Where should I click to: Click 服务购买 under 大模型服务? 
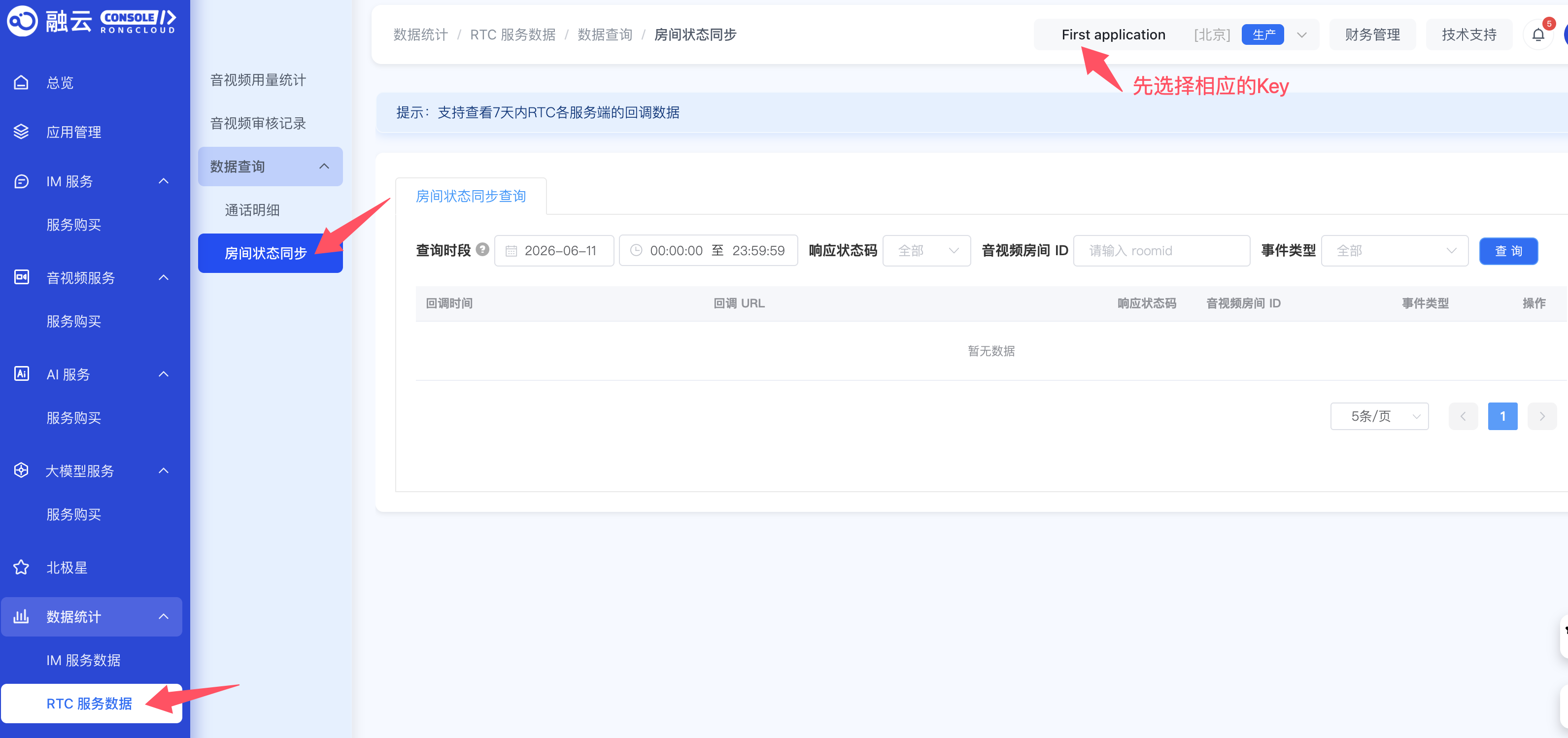(x=73, y=514)
